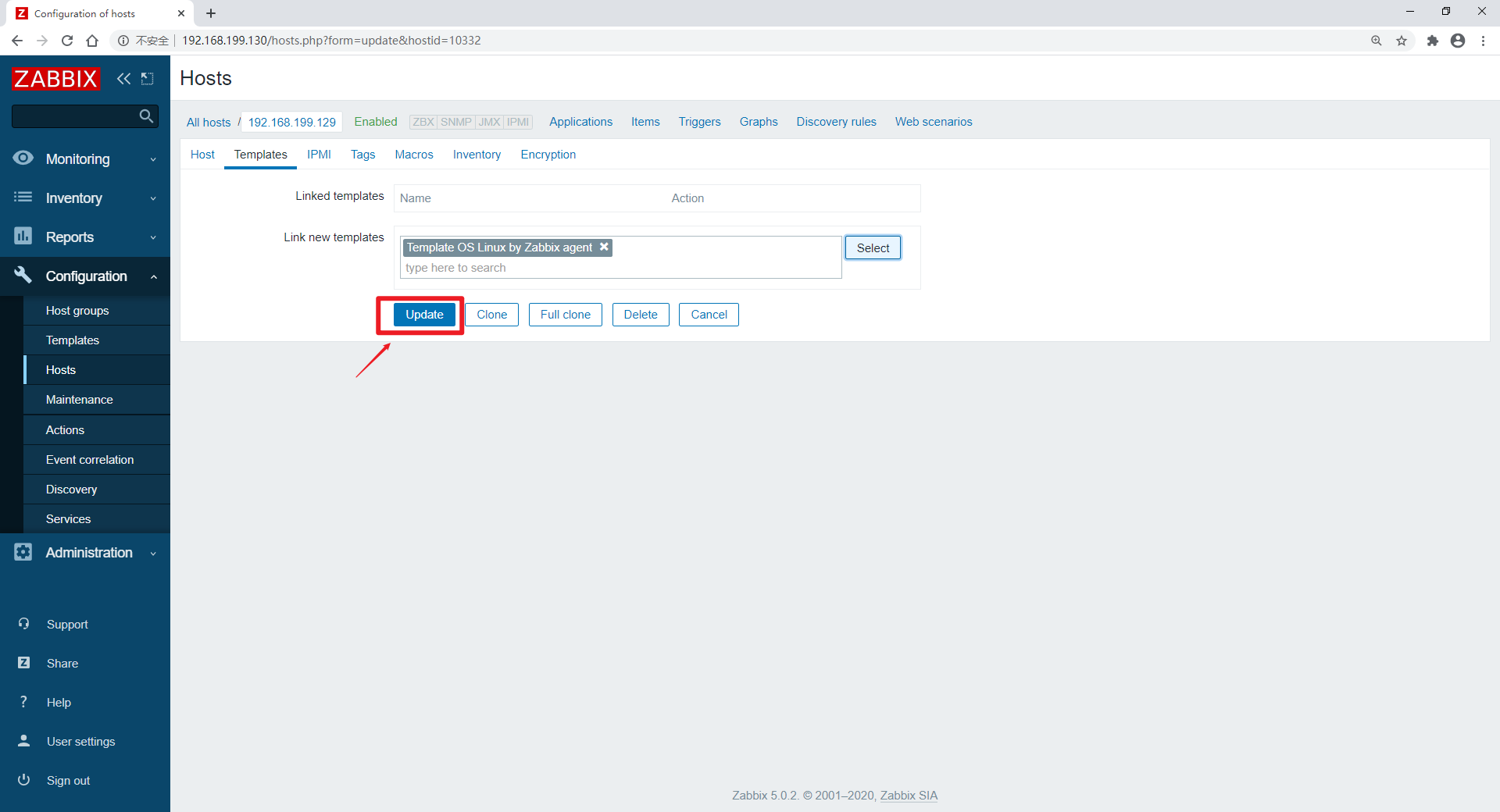This screenshot has width=1500, height=812.
Task: Open Maintenance in sidebar
Action: point(97,399)
